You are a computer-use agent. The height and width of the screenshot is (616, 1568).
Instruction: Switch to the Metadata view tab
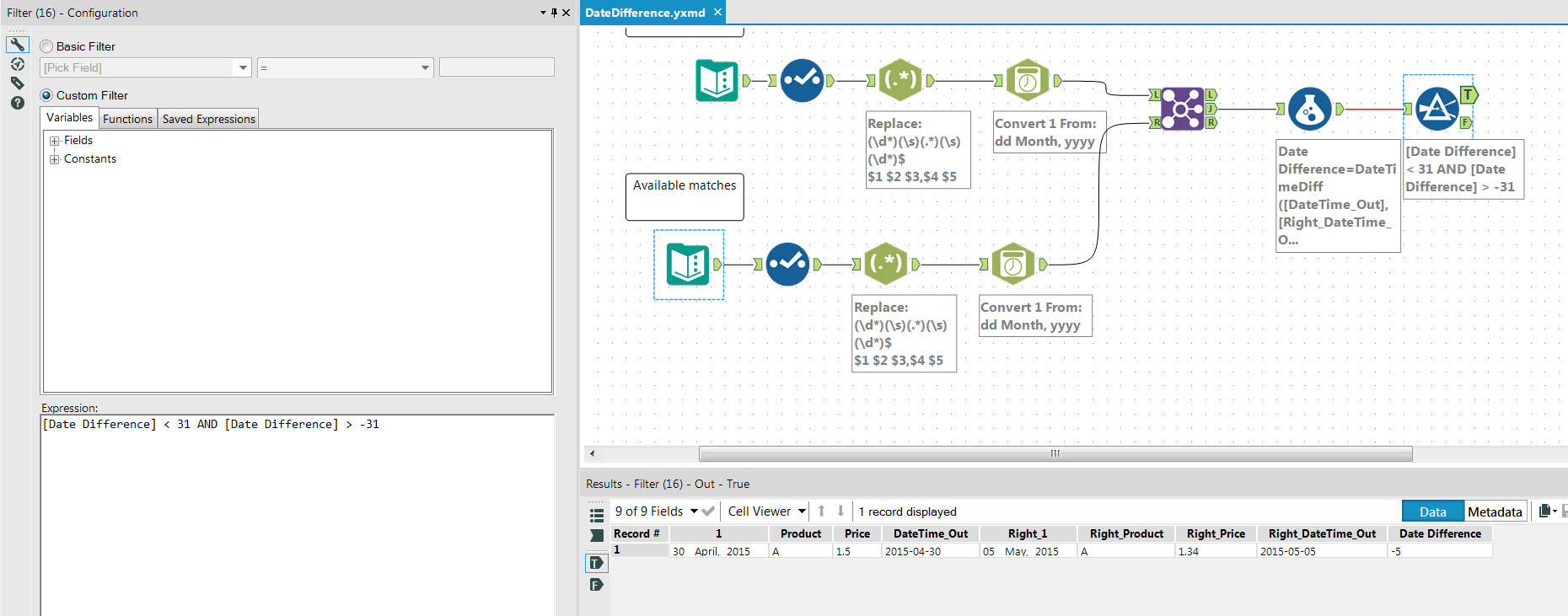click(1495, 512)
